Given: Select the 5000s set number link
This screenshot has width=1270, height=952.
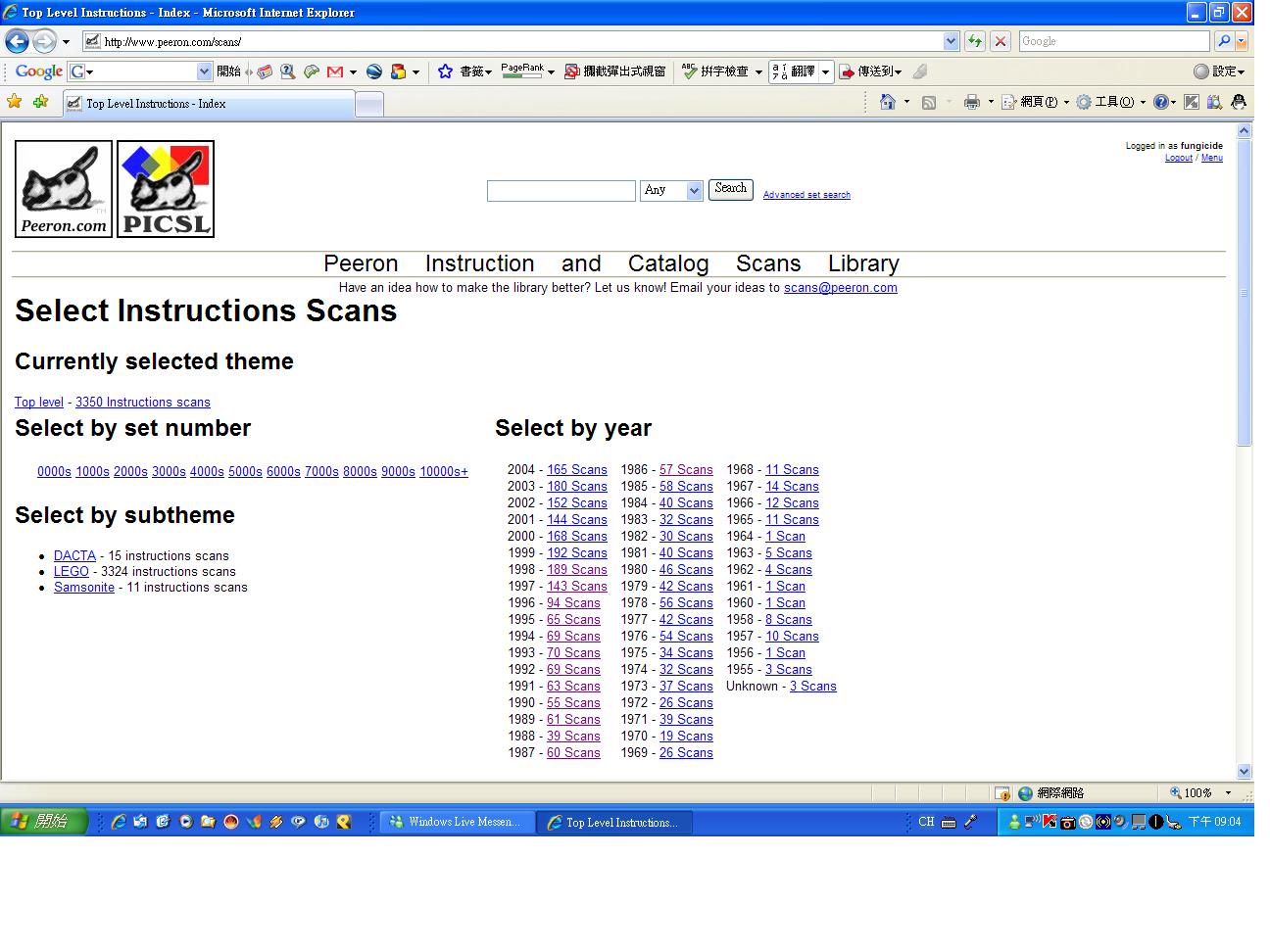Looking at the screenshot, I should pos(245,472).
